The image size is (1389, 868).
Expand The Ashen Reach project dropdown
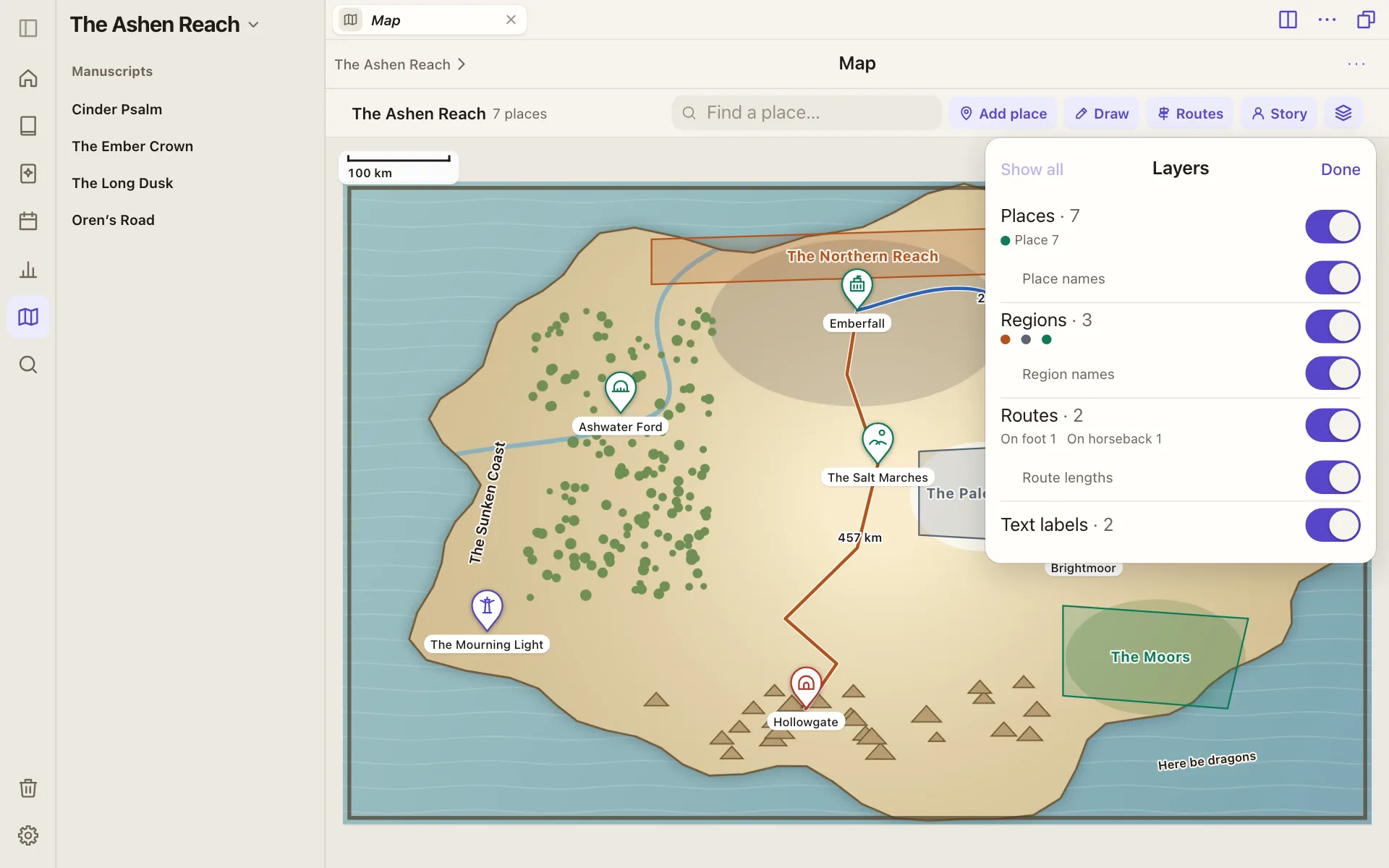253,25
